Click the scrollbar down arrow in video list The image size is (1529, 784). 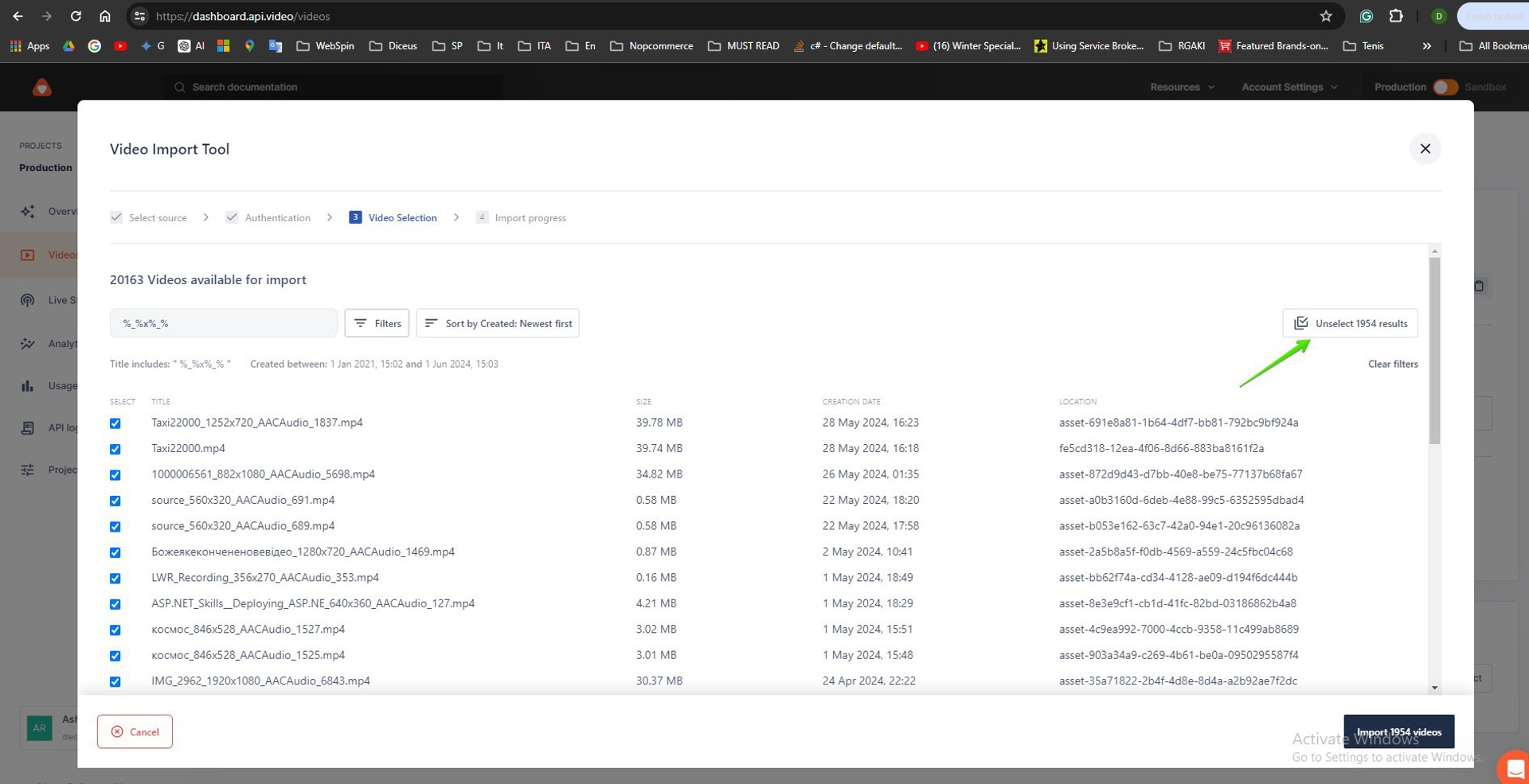point(1434,688)
